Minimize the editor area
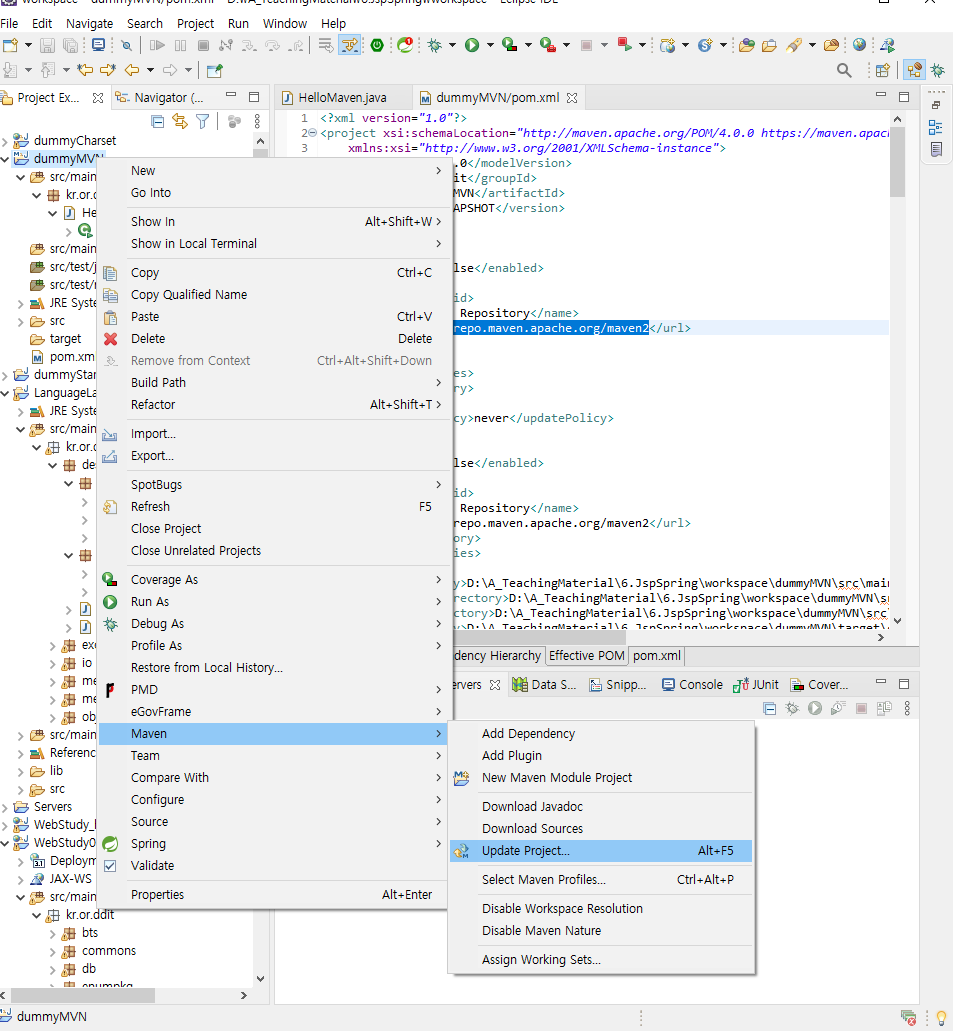Screen dimensions: 953x1031 click(881, 96)
